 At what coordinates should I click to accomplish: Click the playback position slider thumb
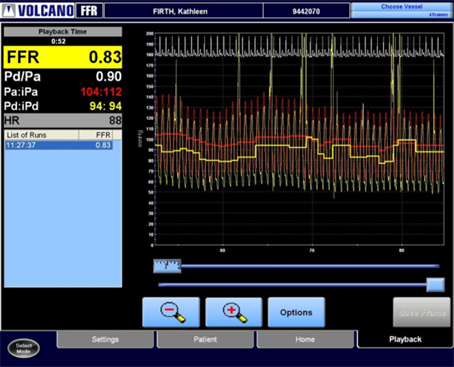(435, 285)
